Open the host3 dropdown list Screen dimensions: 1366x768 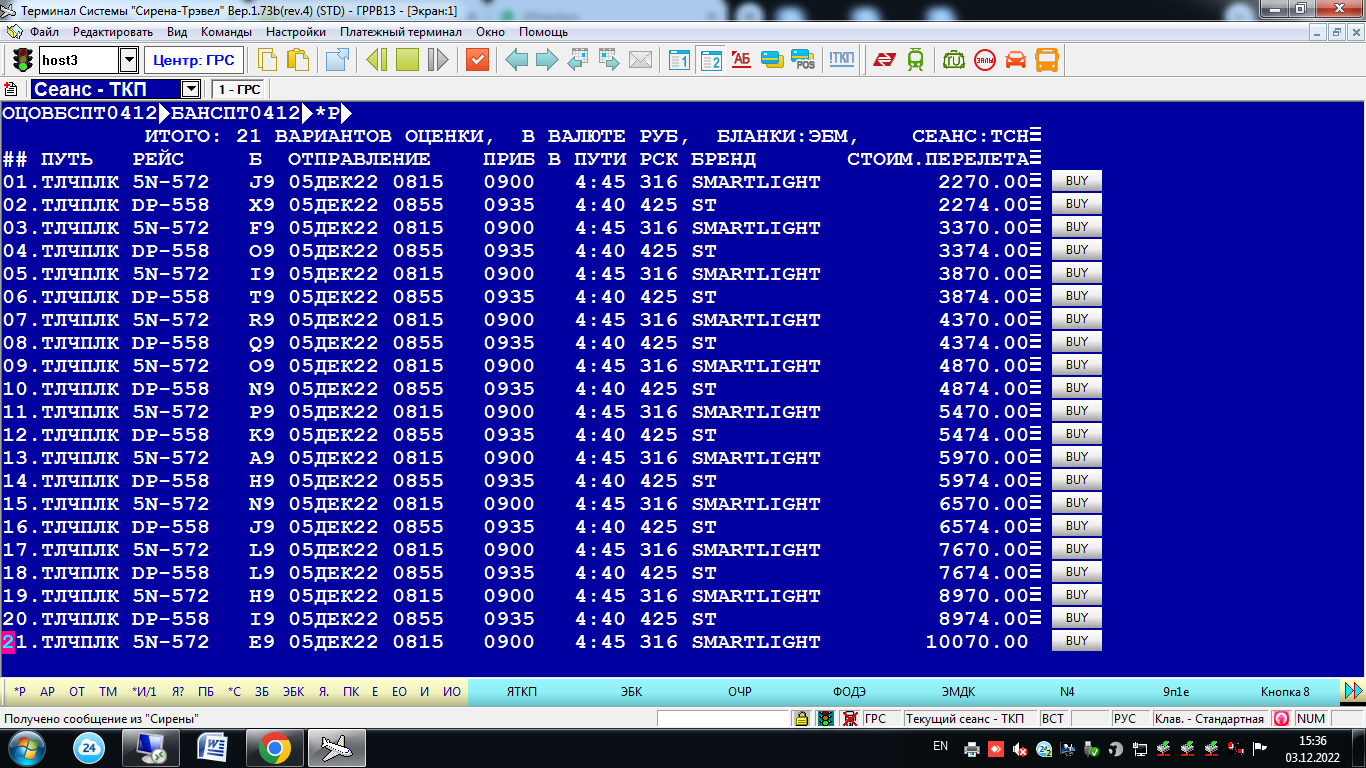[x=129, y=60]
